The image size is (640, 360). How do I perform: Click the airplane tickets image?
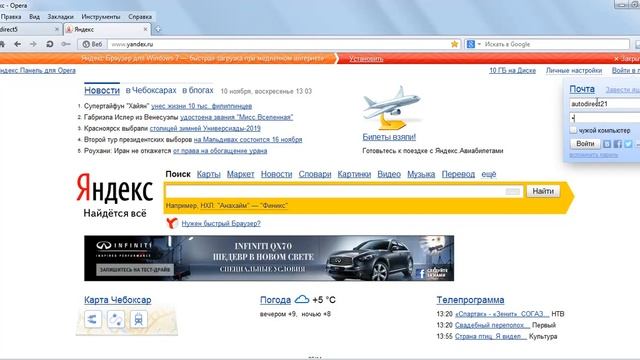(x=391, y=108)
